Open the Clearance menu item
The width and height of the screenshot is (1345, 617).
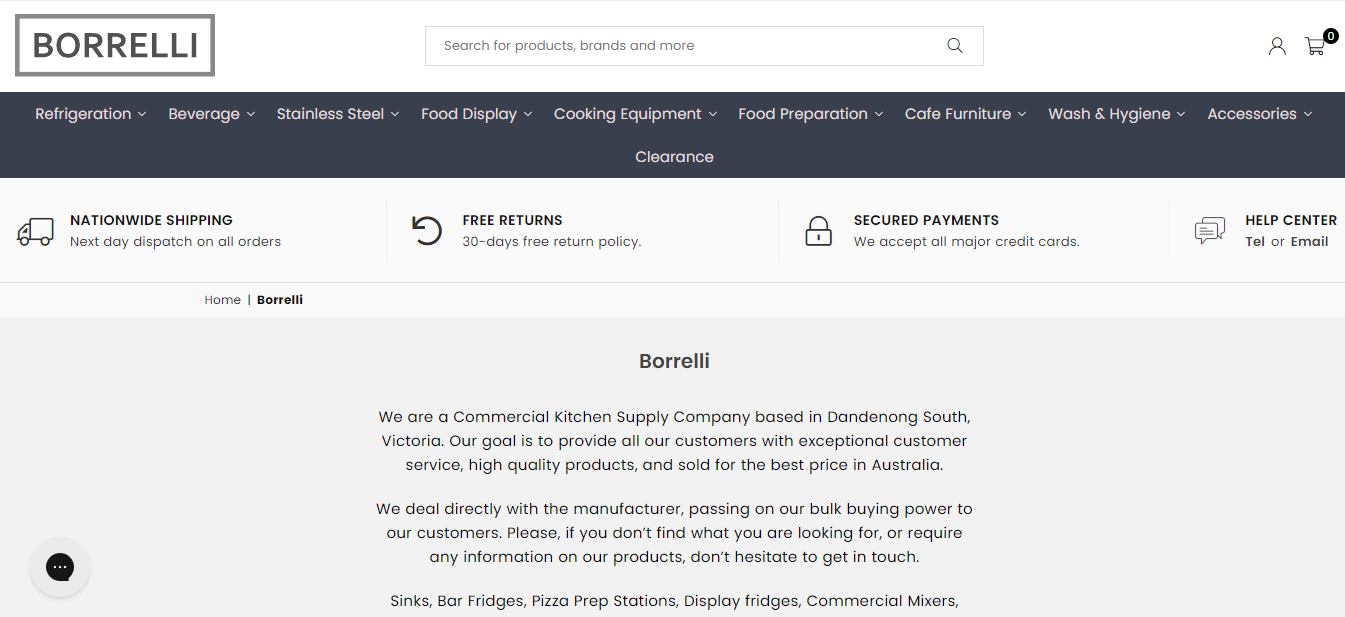tap(674, 157)
